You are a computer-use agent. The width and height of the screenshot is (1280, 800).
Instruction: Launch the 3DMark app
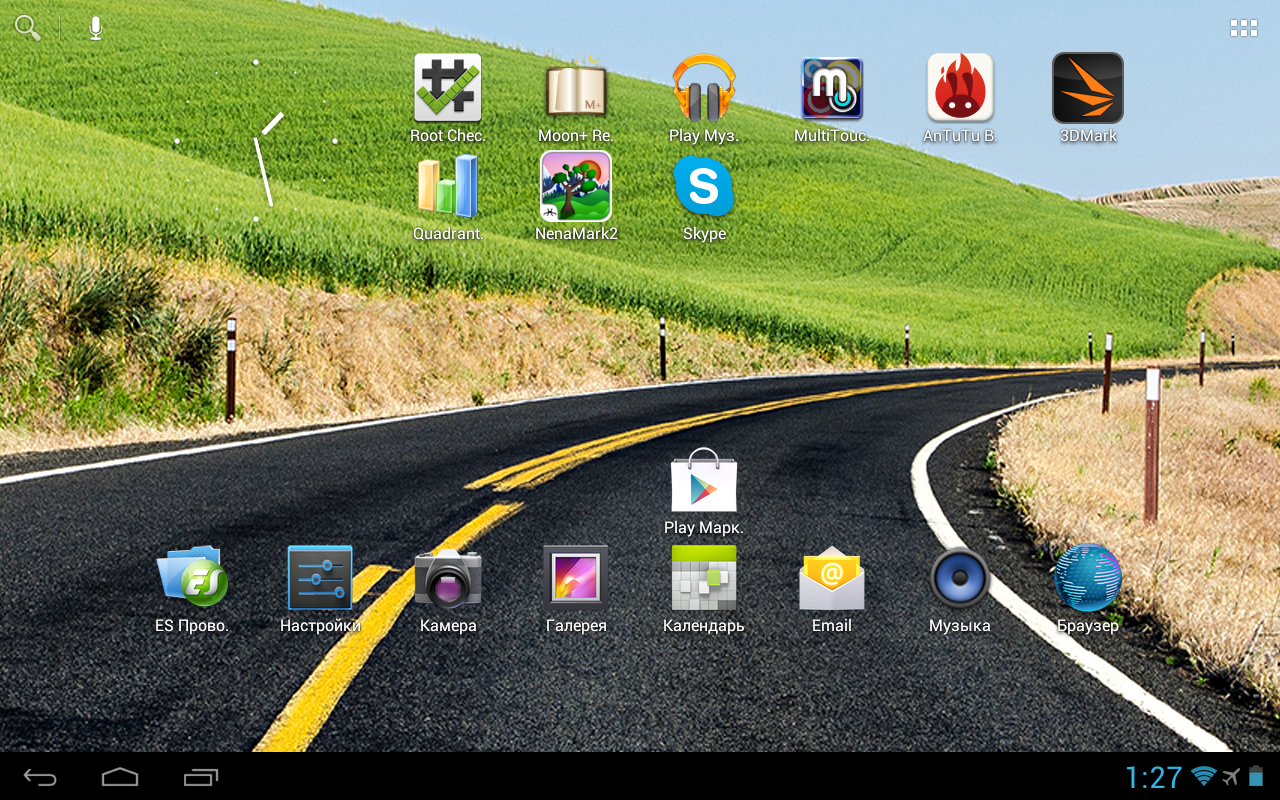click(x=1088, y=88)
